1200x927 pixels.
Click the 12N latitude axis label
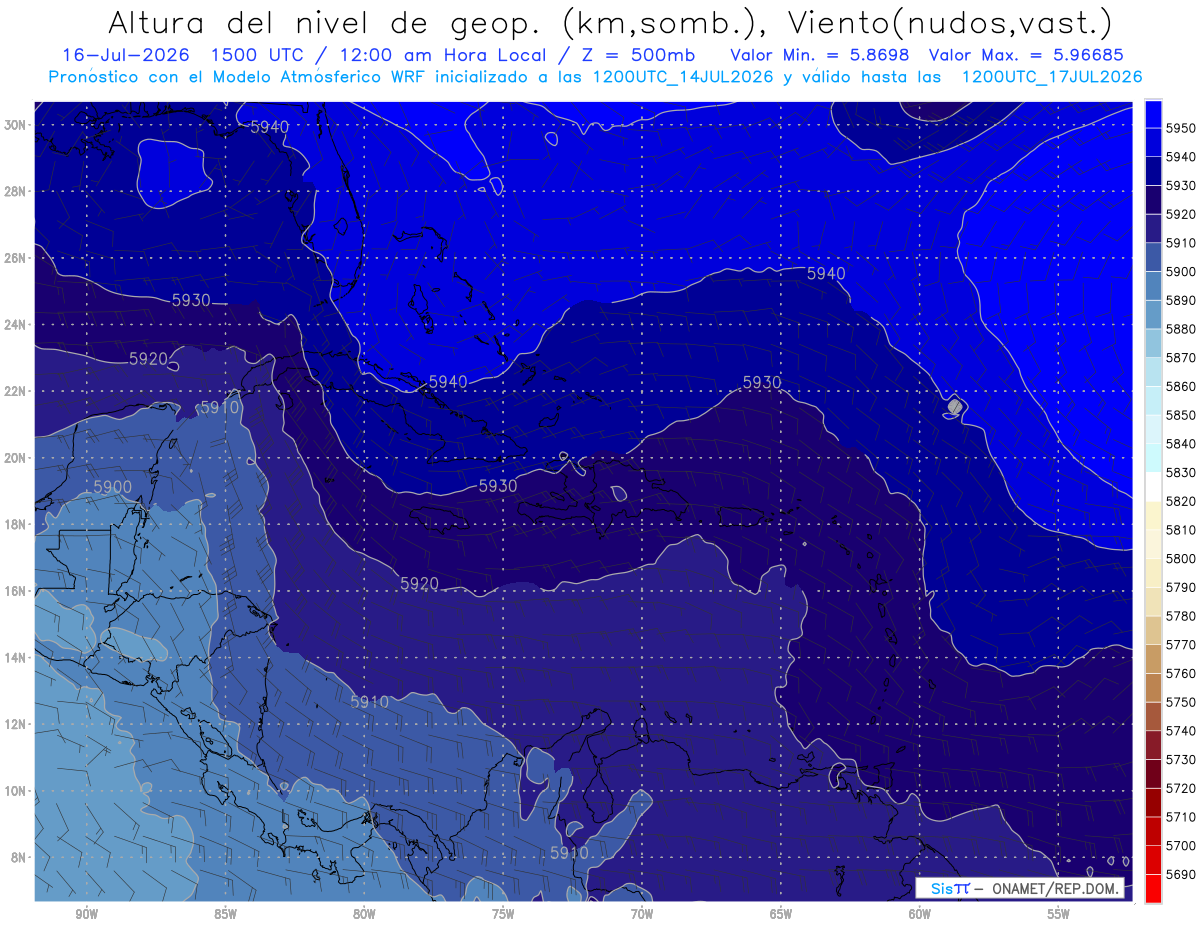15,723
